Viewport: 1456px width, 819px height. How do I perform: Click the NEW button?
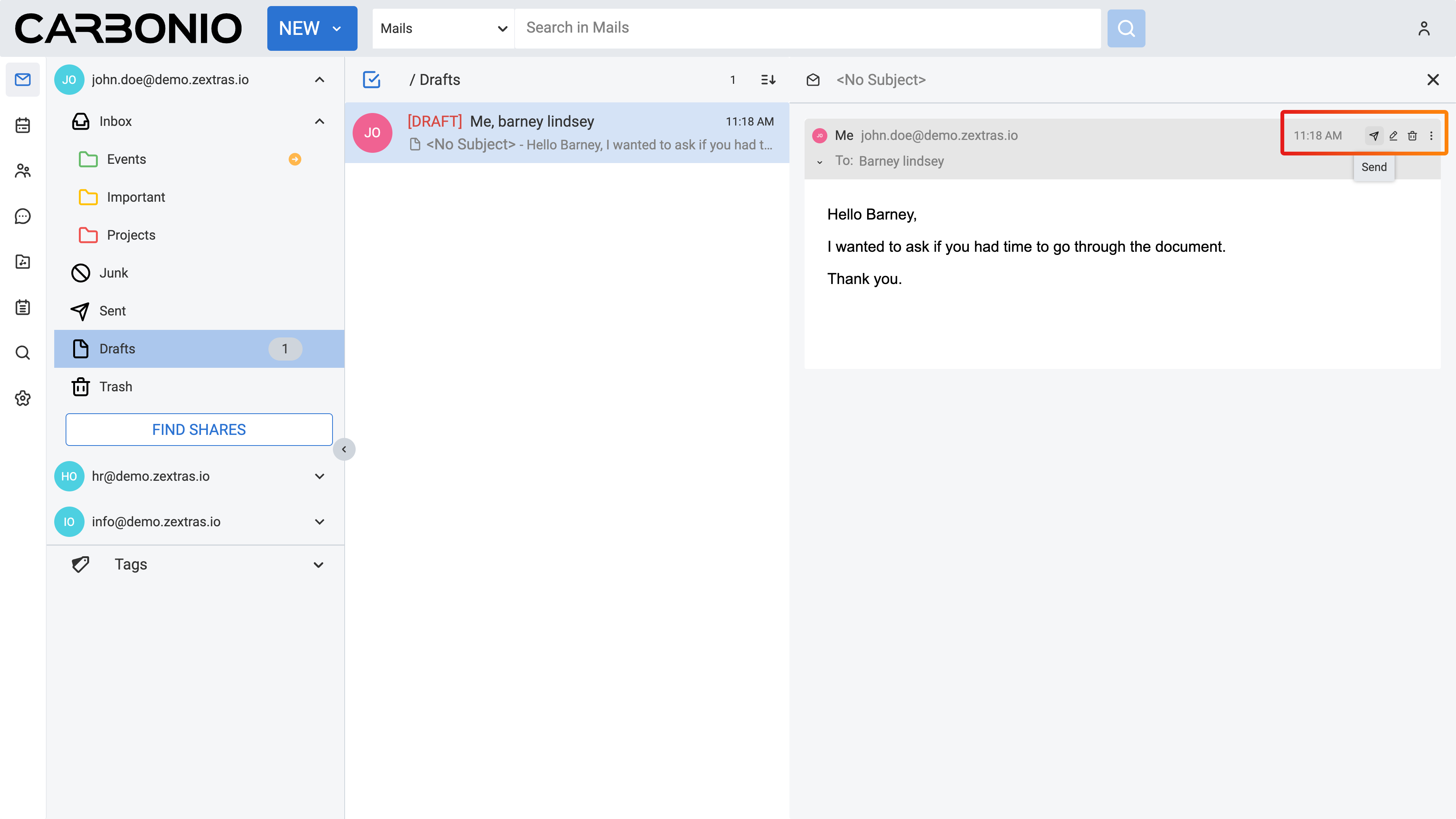(311, 28)
